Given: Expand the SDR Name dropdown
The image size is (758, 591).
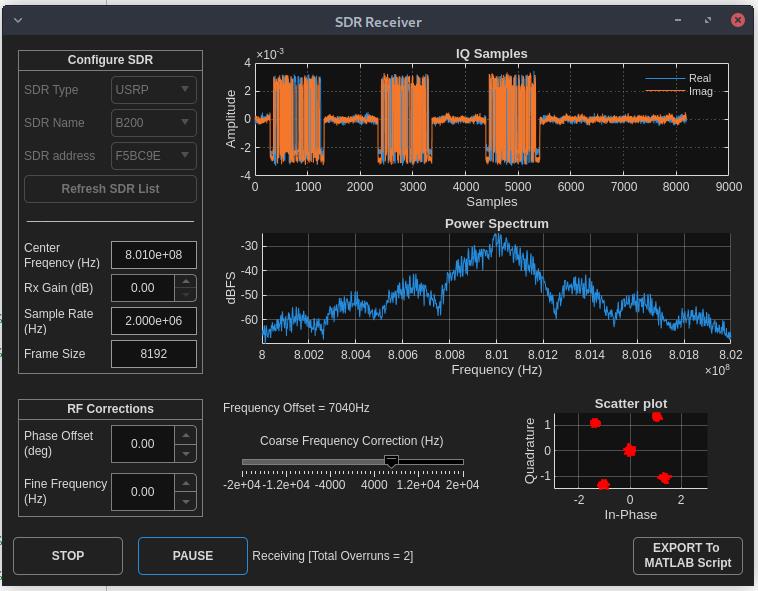Looking at the screenshot, I should pyautogui.click(x=154, y=123).
